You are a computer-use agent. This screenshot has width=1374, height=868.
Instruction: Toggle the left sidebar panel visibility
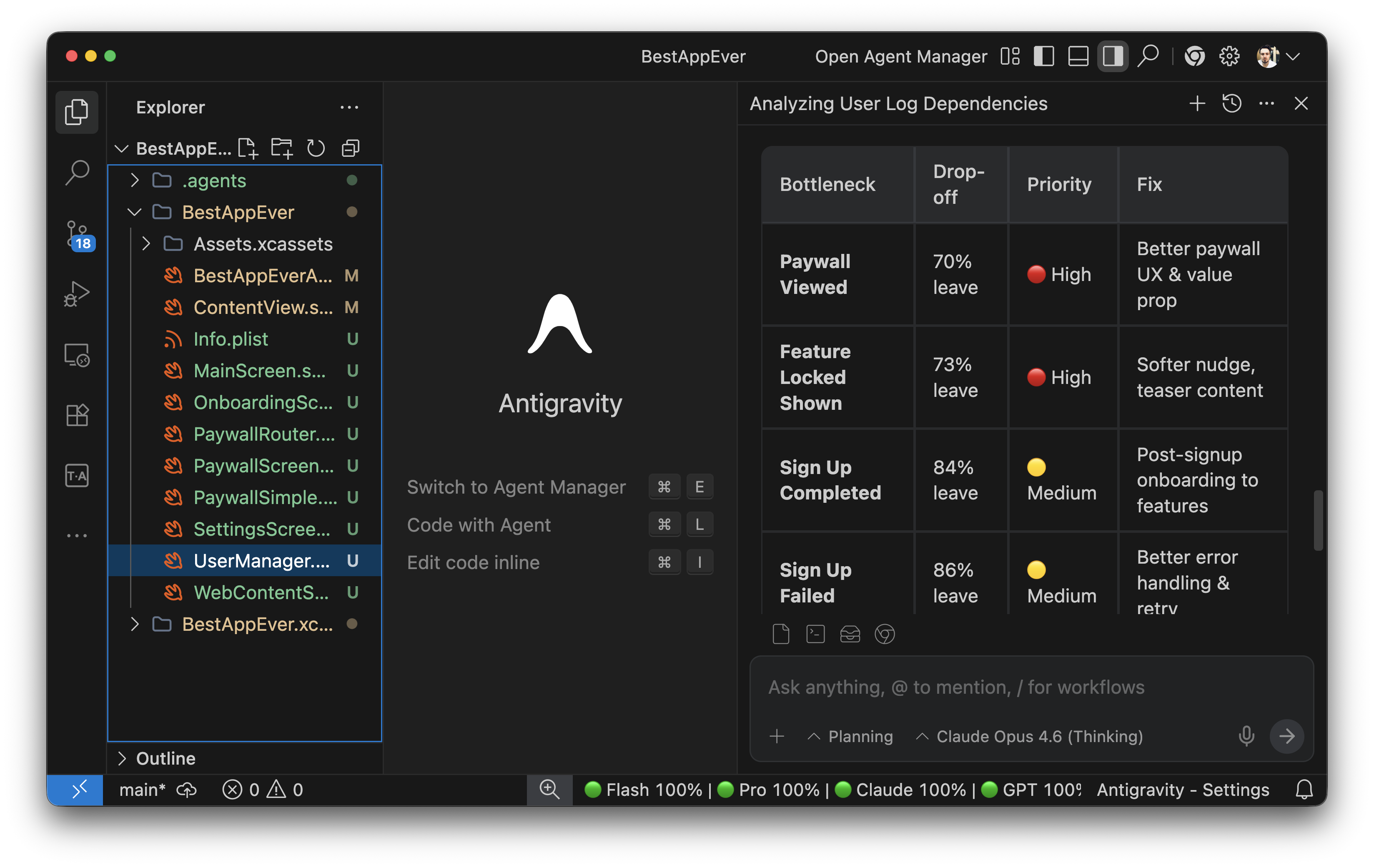[1043, 56]
